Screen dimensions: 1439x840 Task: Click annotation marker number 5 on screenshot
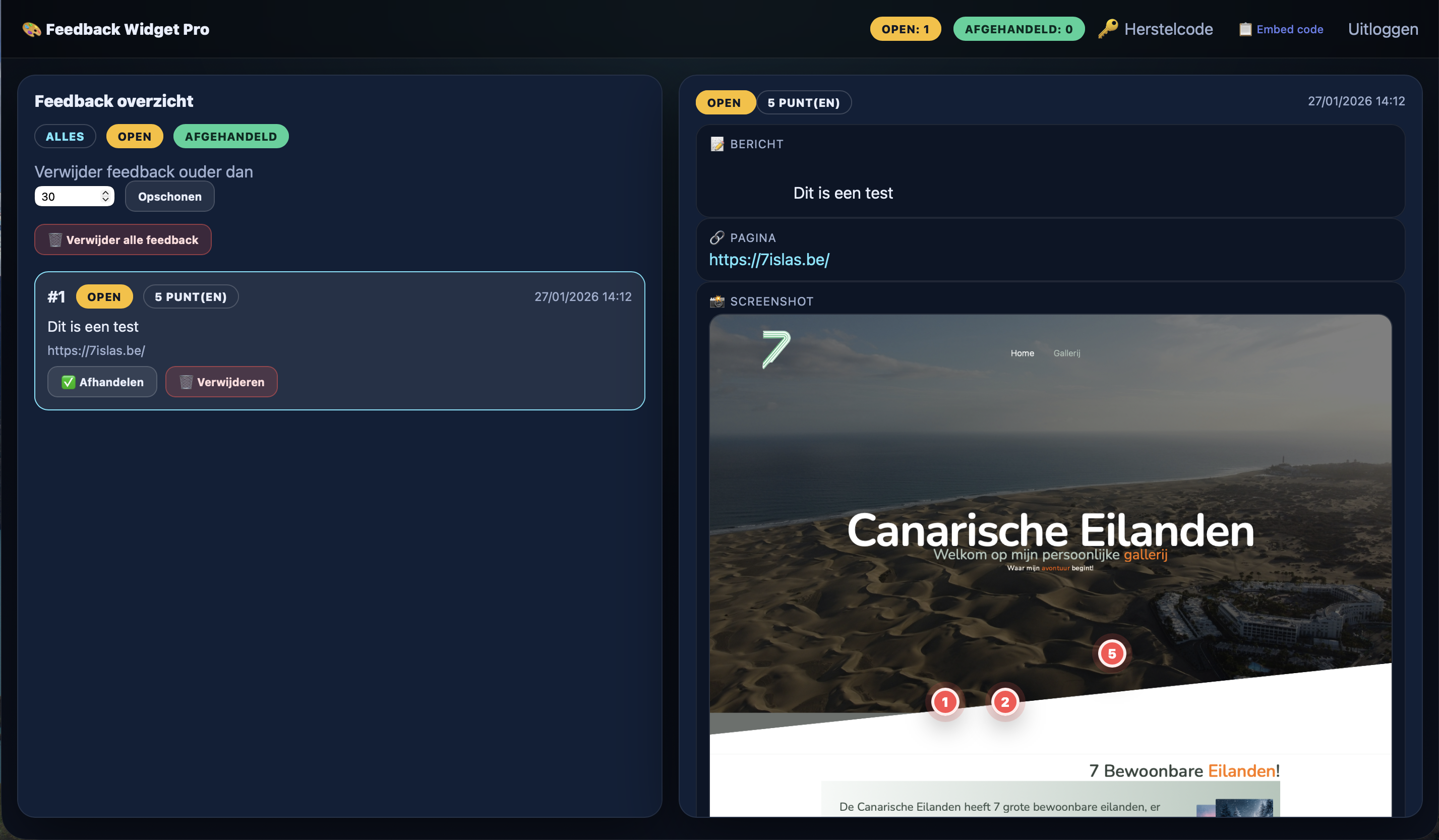1111,653
